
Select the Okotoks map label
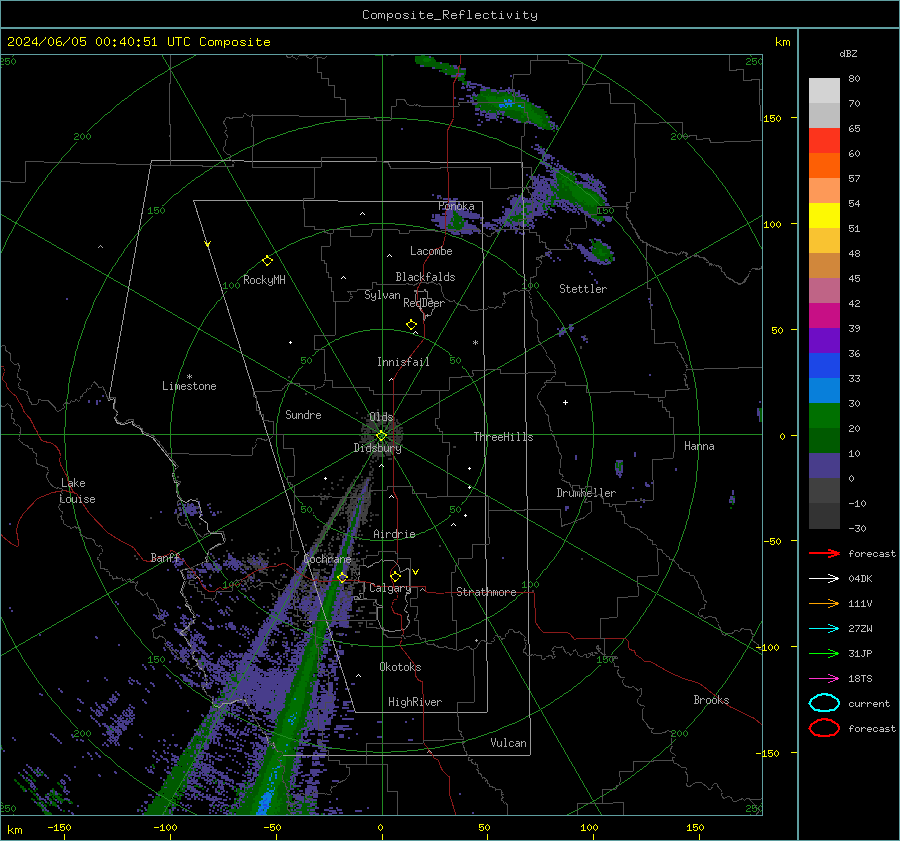tap(400, 667)
